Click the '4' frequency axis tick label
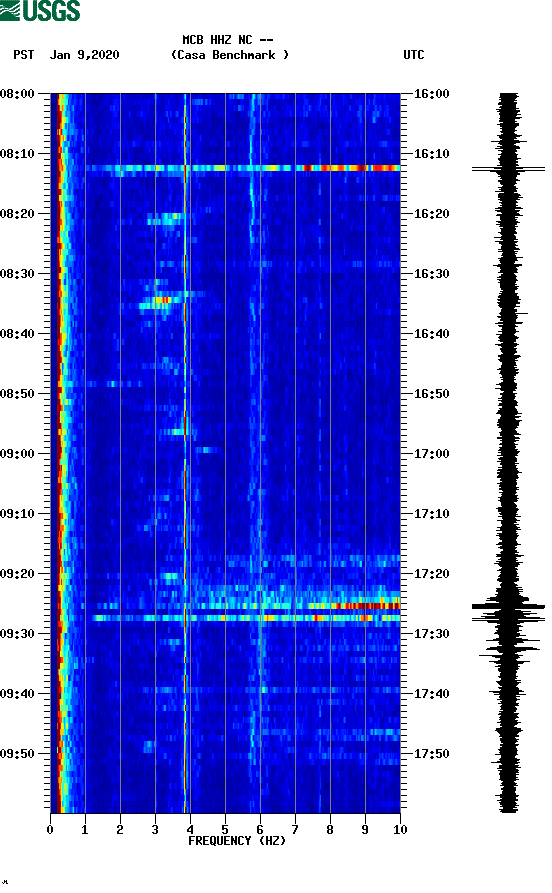552x893 pixels. tap(190, 830)
